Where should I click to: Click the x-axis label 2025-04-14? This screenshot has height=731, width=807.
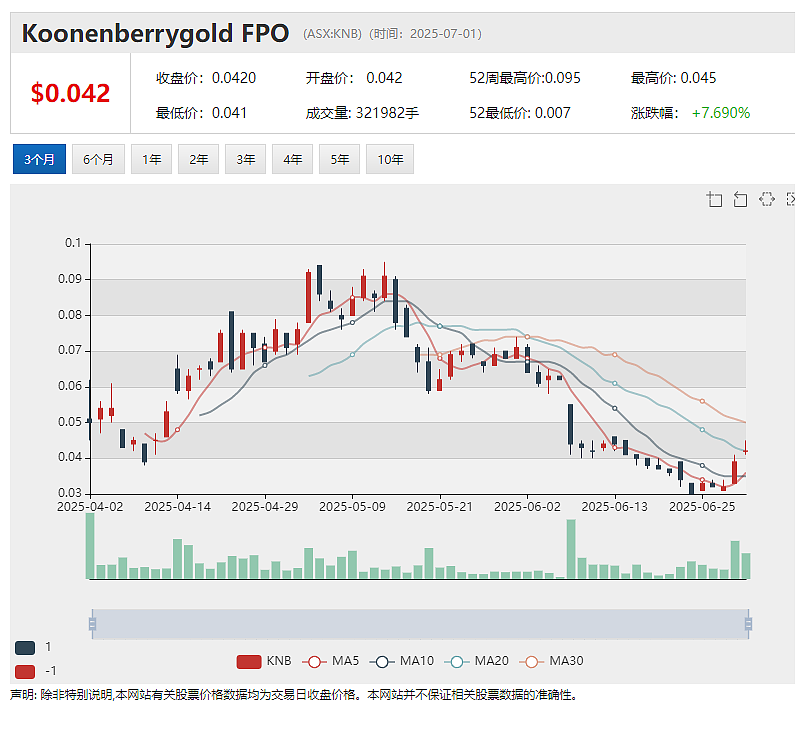(x=178, y=507)
